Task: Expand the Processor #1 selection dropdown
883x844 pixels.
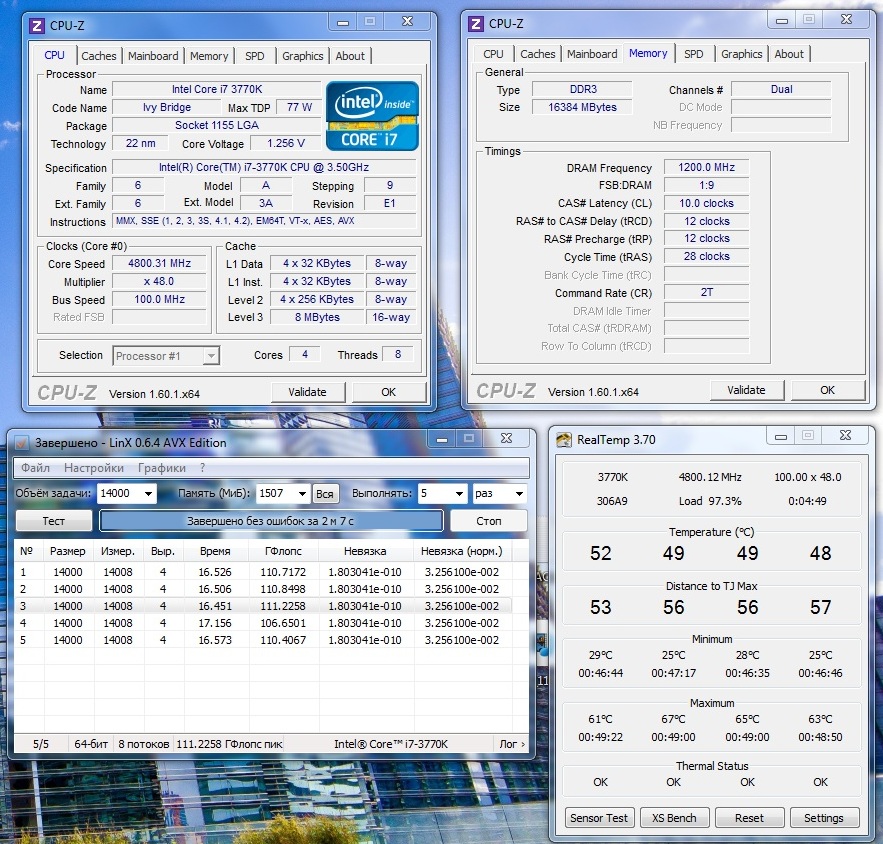Action: pyautogui.click(x=211, y=356)
